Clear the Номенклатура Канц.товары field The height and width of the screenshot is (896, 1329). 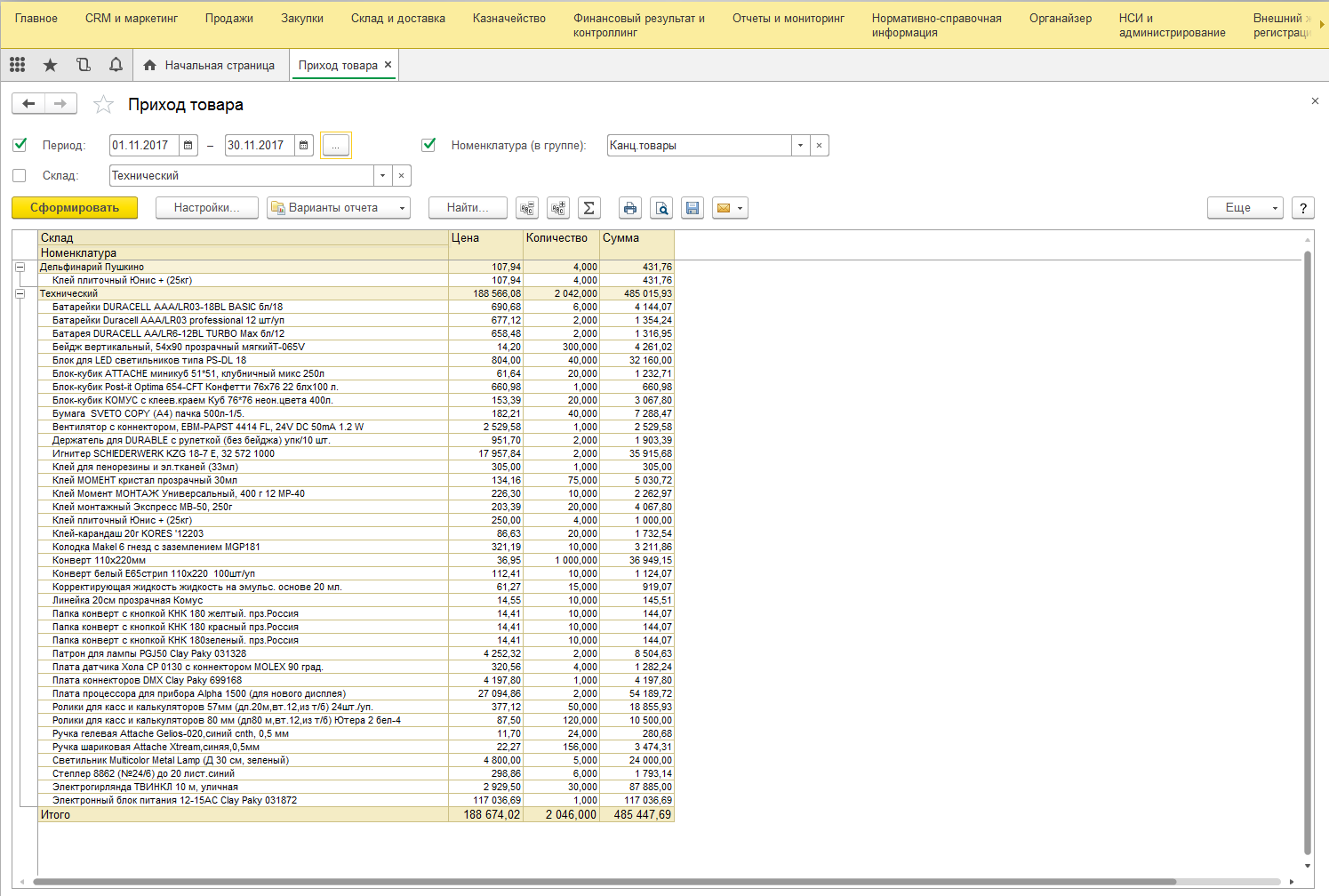[x=820, y=145]
